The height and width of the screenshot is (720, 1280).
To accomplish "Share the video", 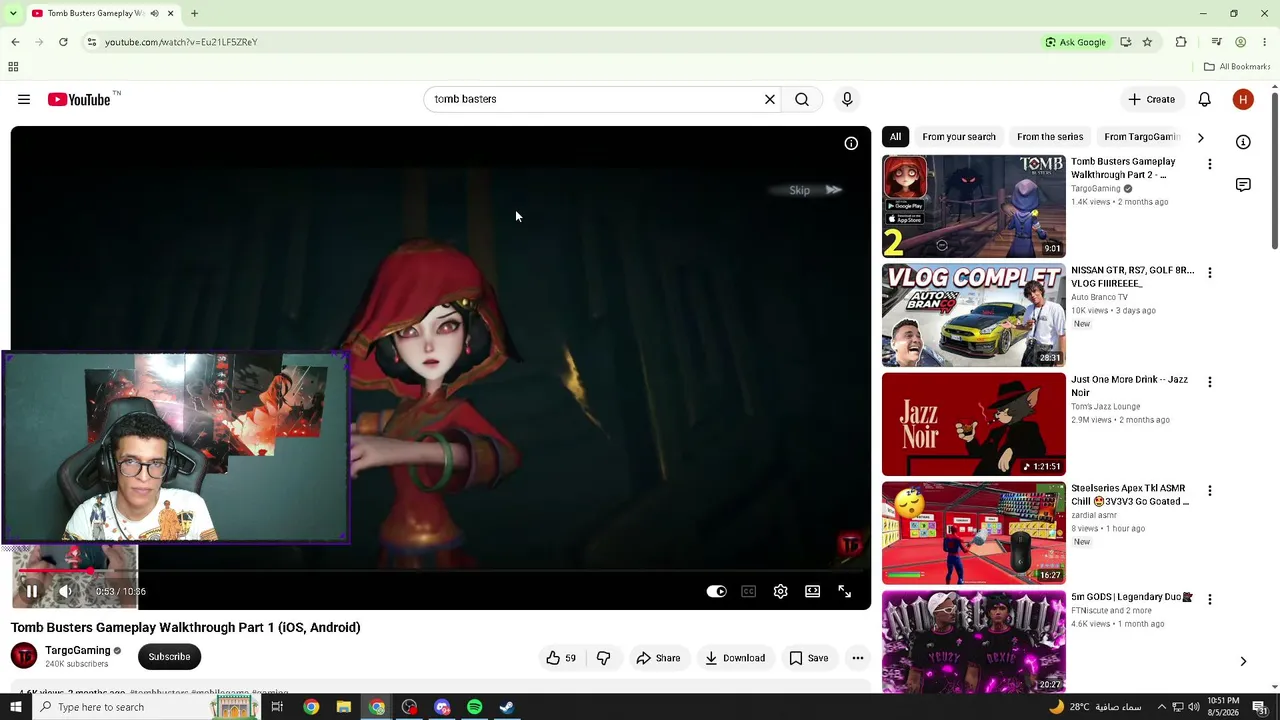I will pos(658,658).
